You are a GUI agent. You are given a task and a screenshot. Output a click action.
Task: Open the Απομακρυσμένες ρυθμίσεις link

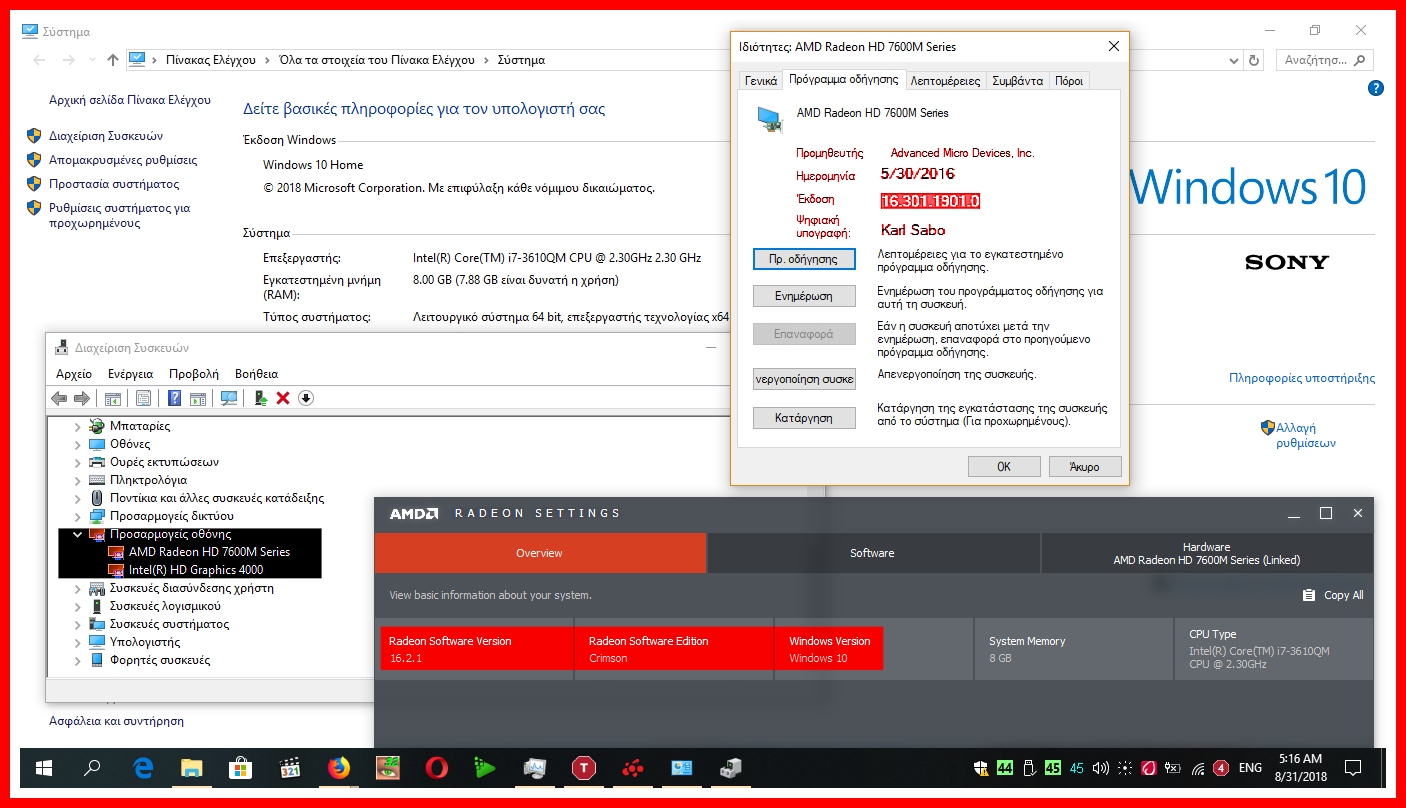123,160
